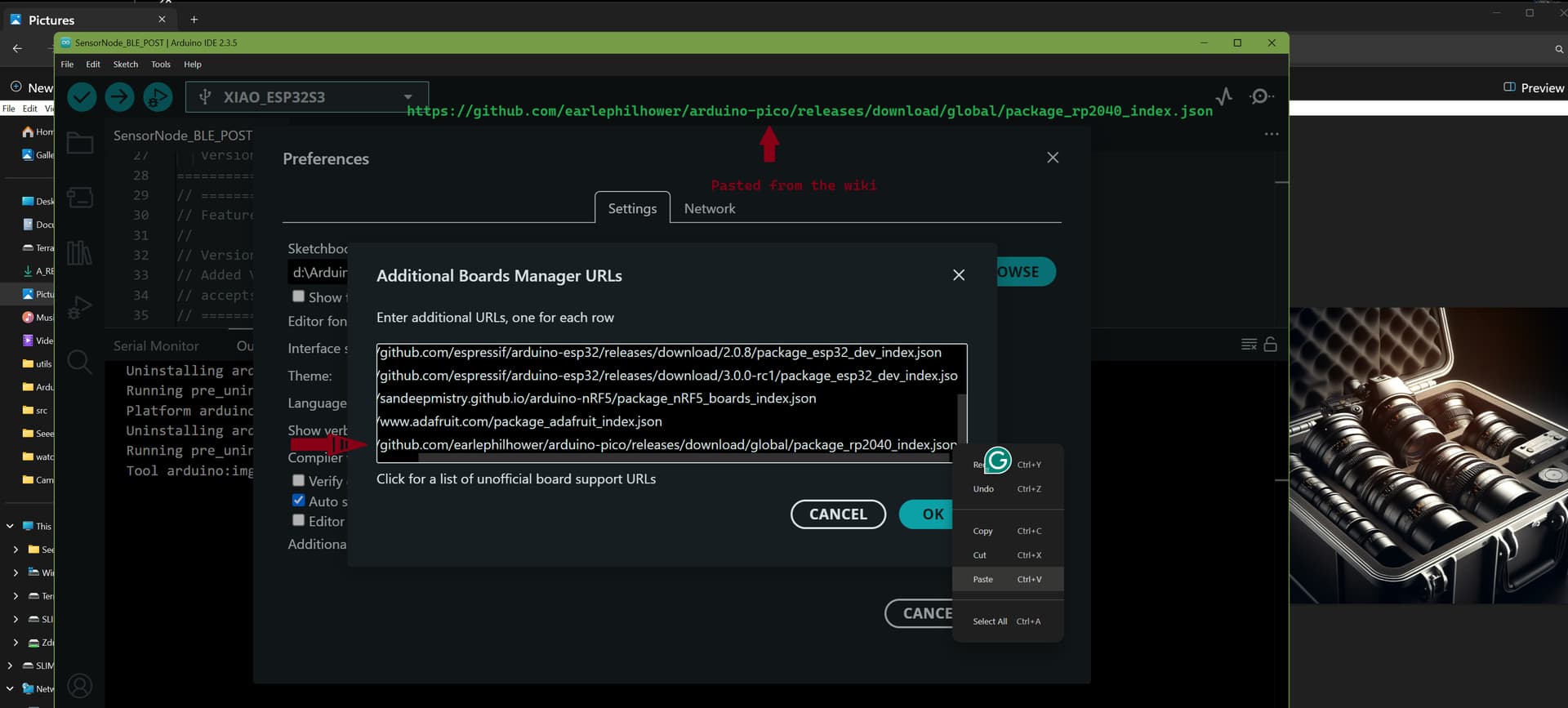1568x708 pixels.
Task: Open the Search sidebar icon
Action: pos(79,361)
